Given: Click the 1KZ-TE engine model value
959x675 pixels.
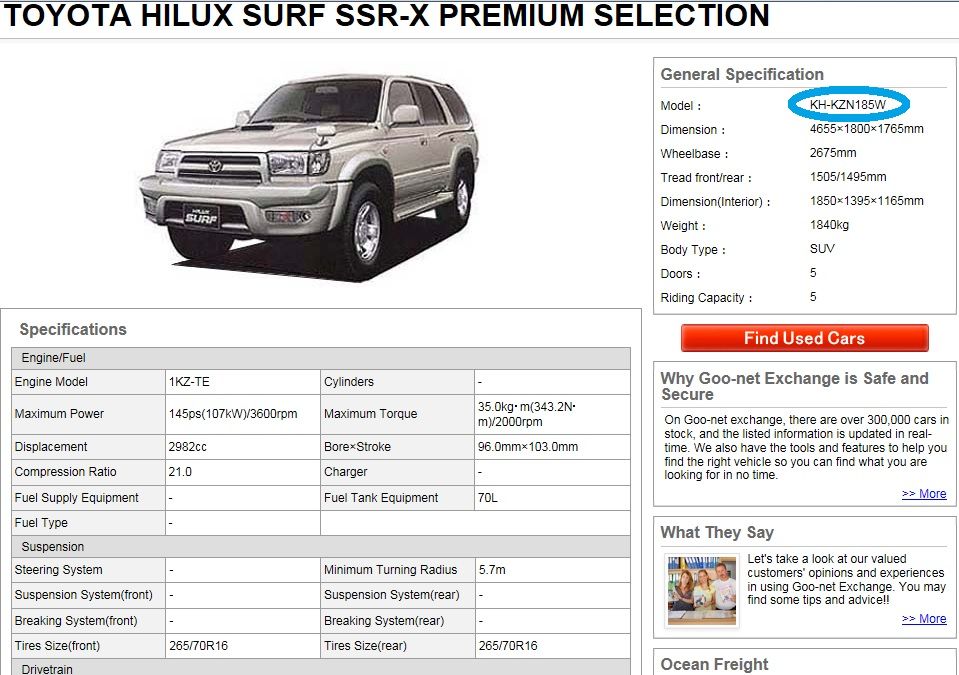Looking at the screenshot, I should coord(189,382).
